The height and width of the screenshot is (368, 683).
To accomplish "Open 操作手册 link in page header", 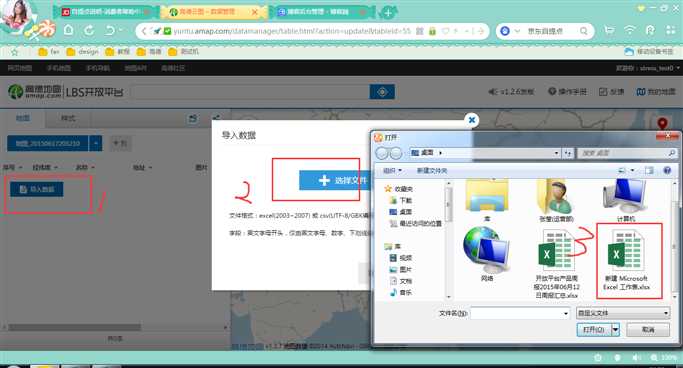I will pos(567,91).
